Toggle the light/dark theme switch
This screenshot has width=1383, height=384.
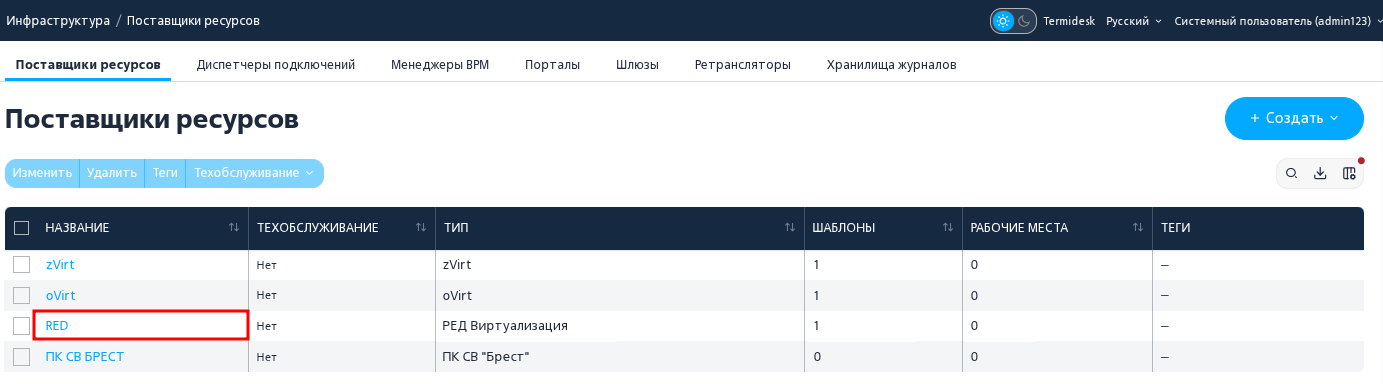pos(1013,21)
